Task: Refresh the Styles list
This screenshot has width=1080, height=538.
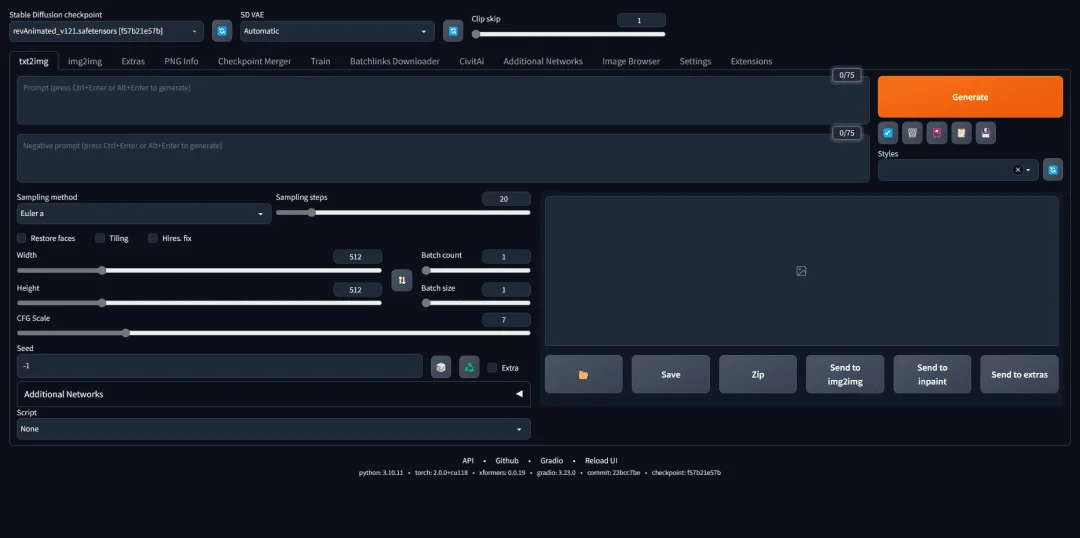Action: coord(1052,169)
